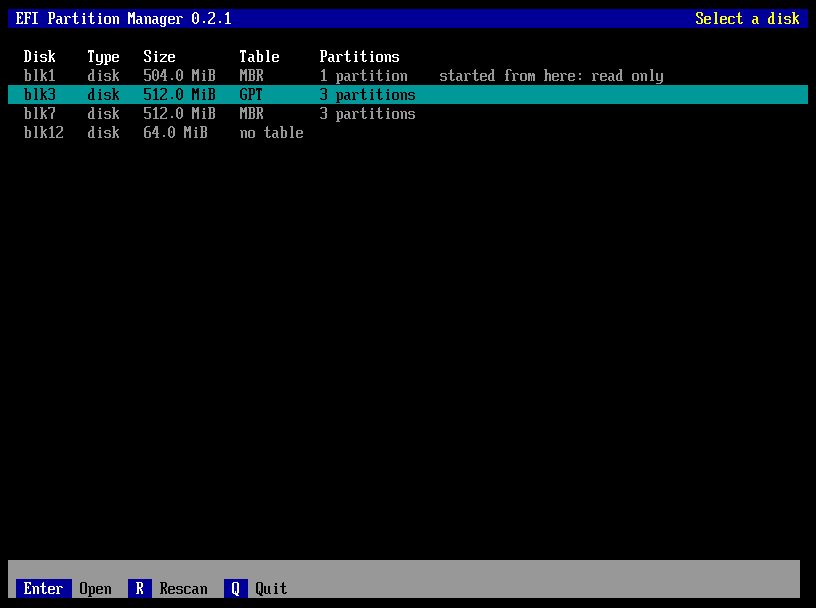Image resolution: width=816 pixels, height=608 pixels.
Task: Click the Partitions column header
Action: click(359, 57)
